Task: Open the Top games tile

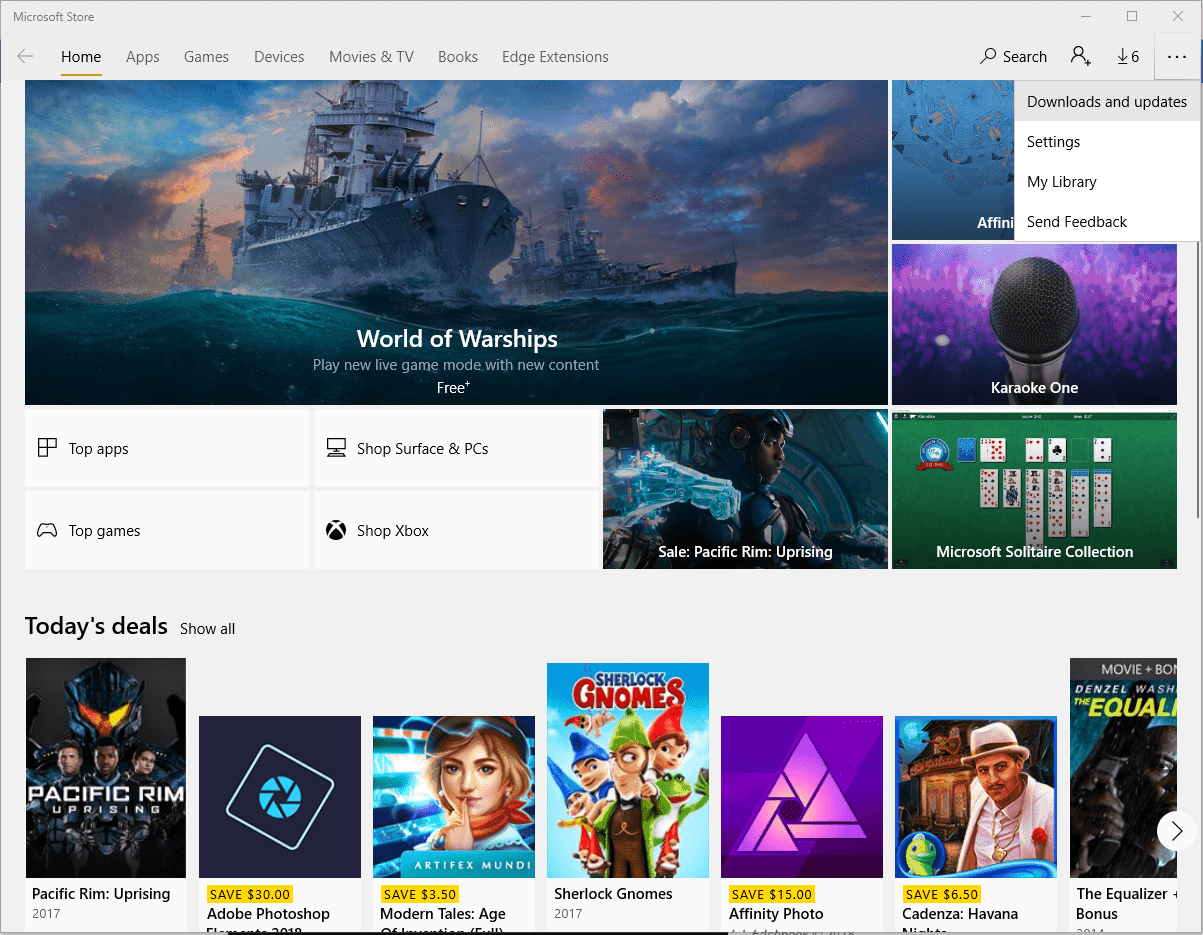Action: click(167, 530)
